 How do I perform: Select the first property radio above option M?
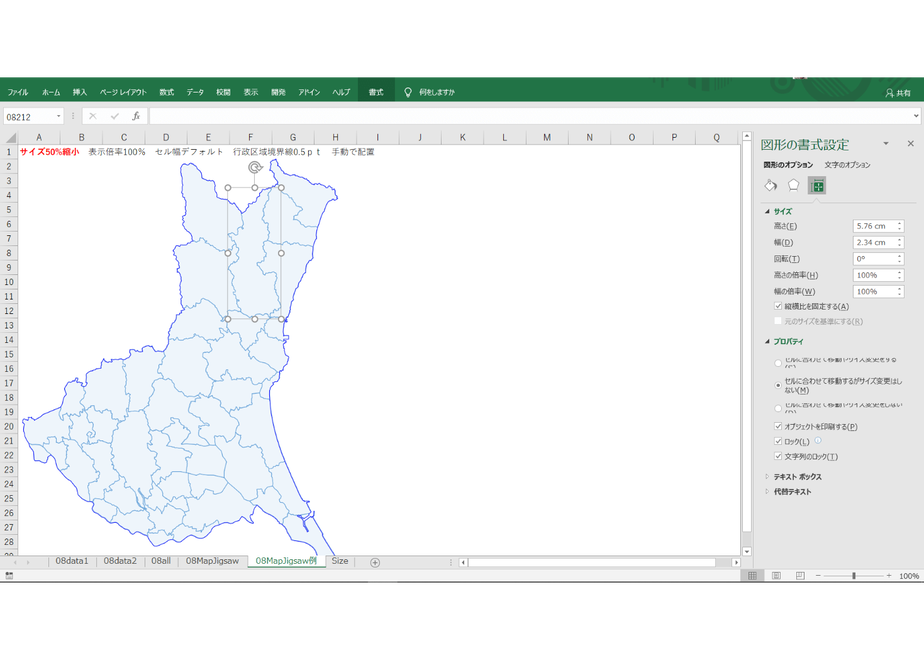[x=778, y=363]
